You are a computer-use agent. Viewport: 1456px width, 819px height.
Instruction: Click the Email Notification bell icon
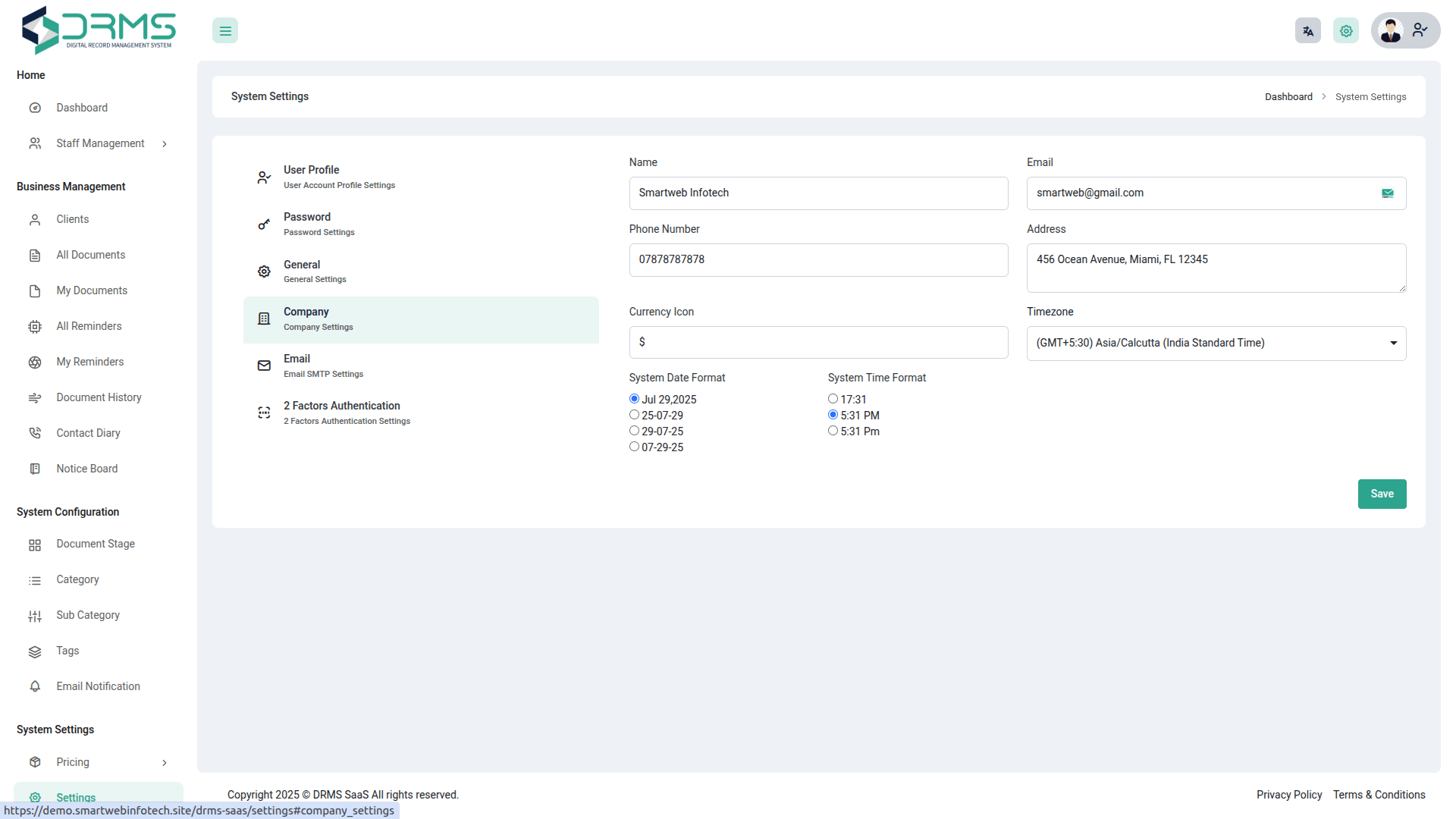(x=35, y=686)
